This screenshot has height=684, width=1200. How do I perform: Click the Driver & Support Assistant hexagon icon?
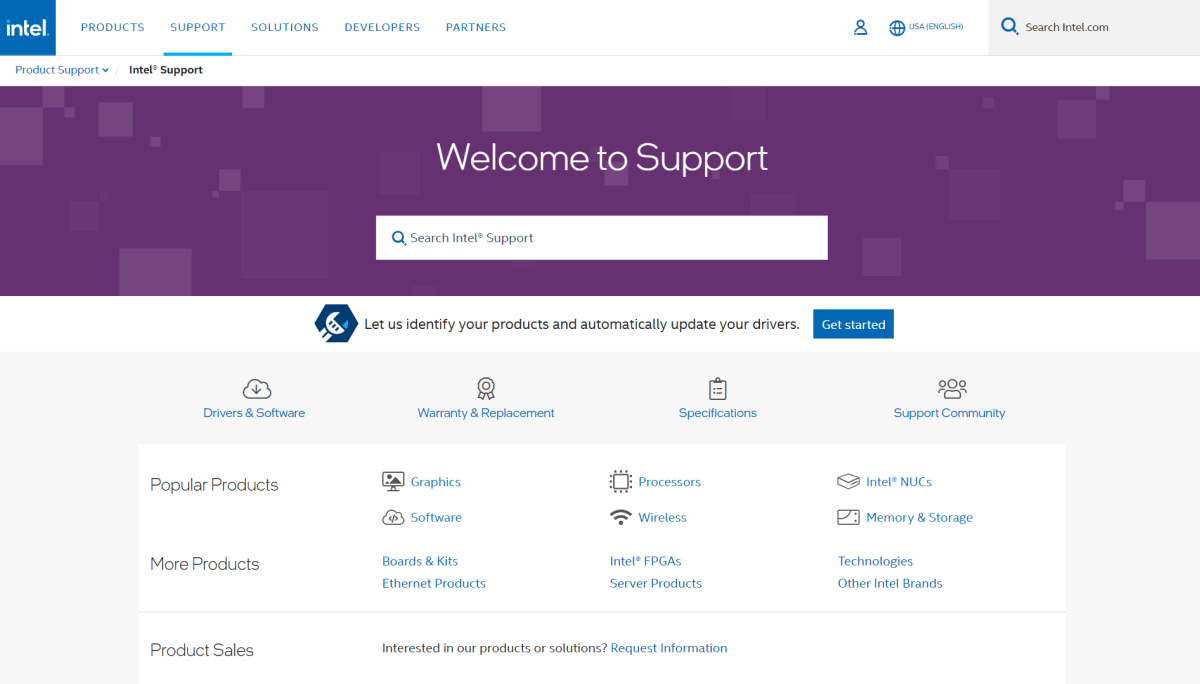pyautogui.click(x=336, y=324)
